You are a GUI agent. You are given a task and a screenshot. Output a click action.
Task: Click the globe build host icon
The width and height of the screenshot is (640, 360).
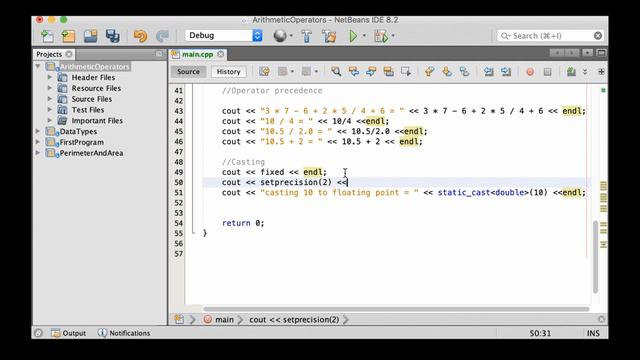pyautogui.click(x=280, y=36)
